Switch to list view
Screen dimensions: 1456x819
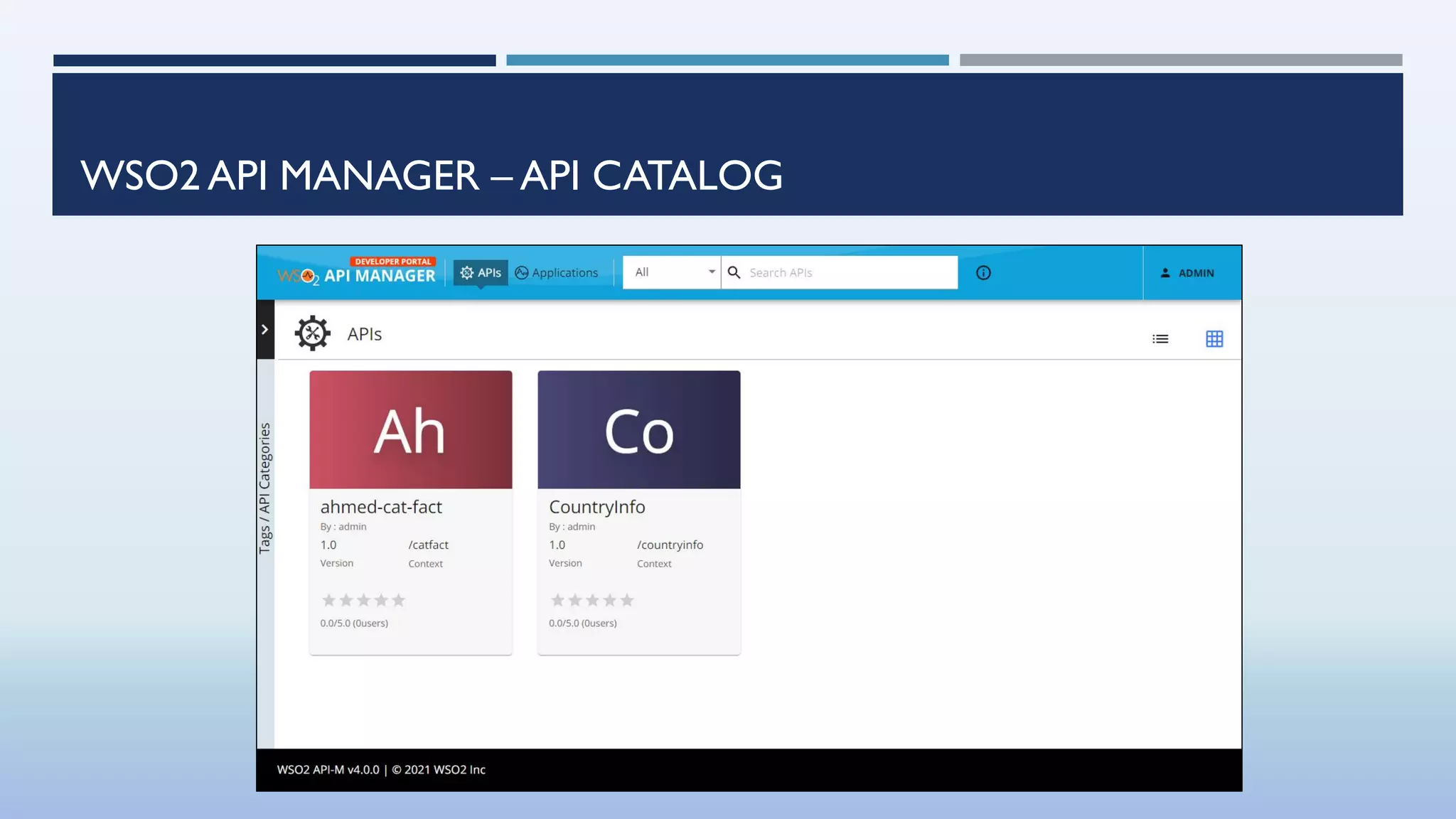pyautogui.click(x=1160, y=339)
